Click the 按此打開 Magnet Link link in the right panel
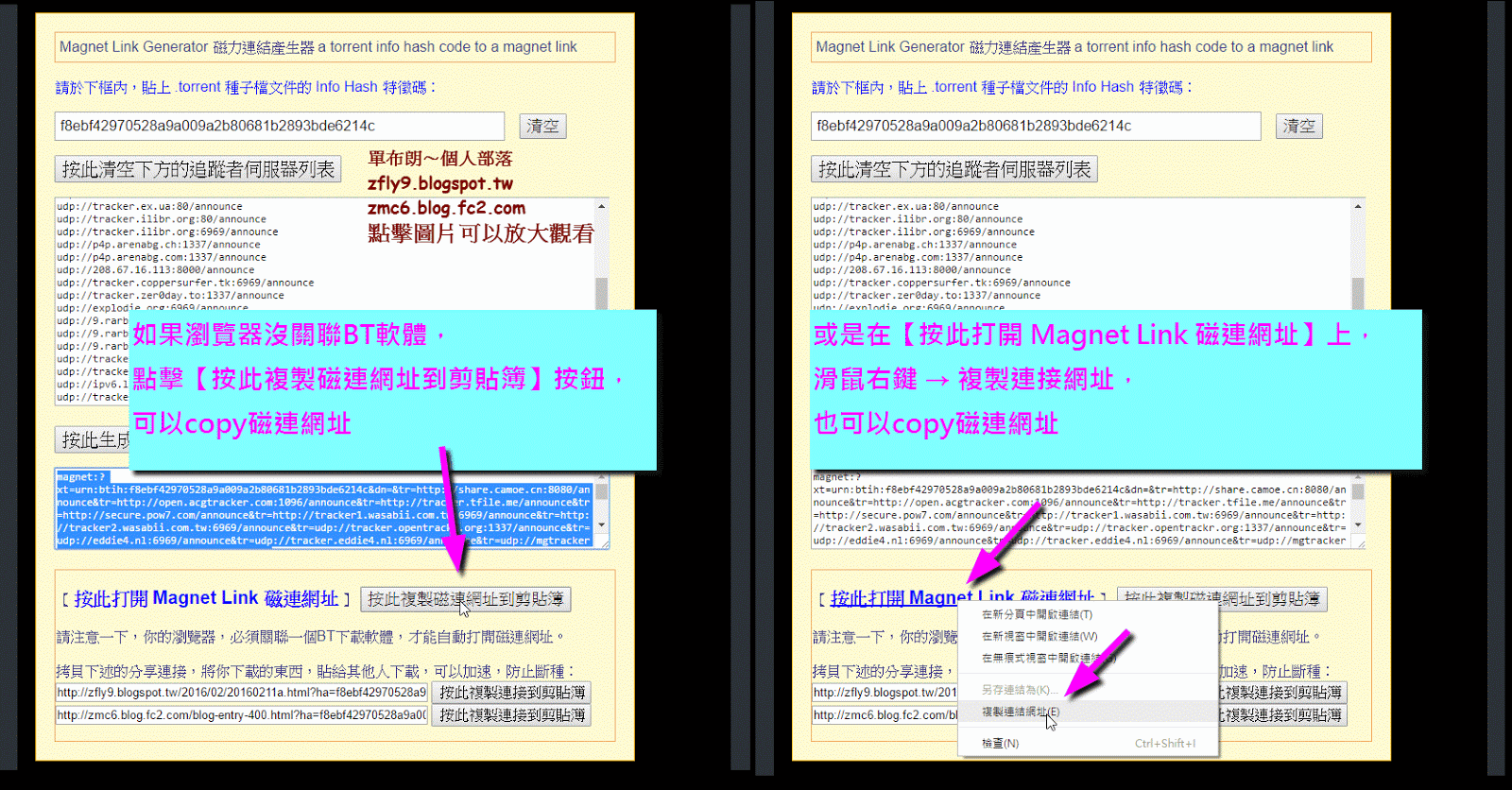The image size is (1512, 790). (962, 599)
